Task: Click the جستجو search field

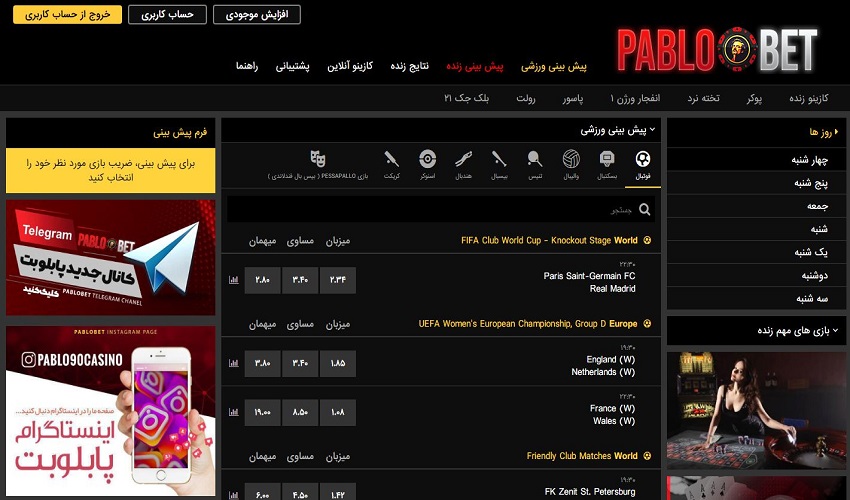Action: [x=441, y=209]
